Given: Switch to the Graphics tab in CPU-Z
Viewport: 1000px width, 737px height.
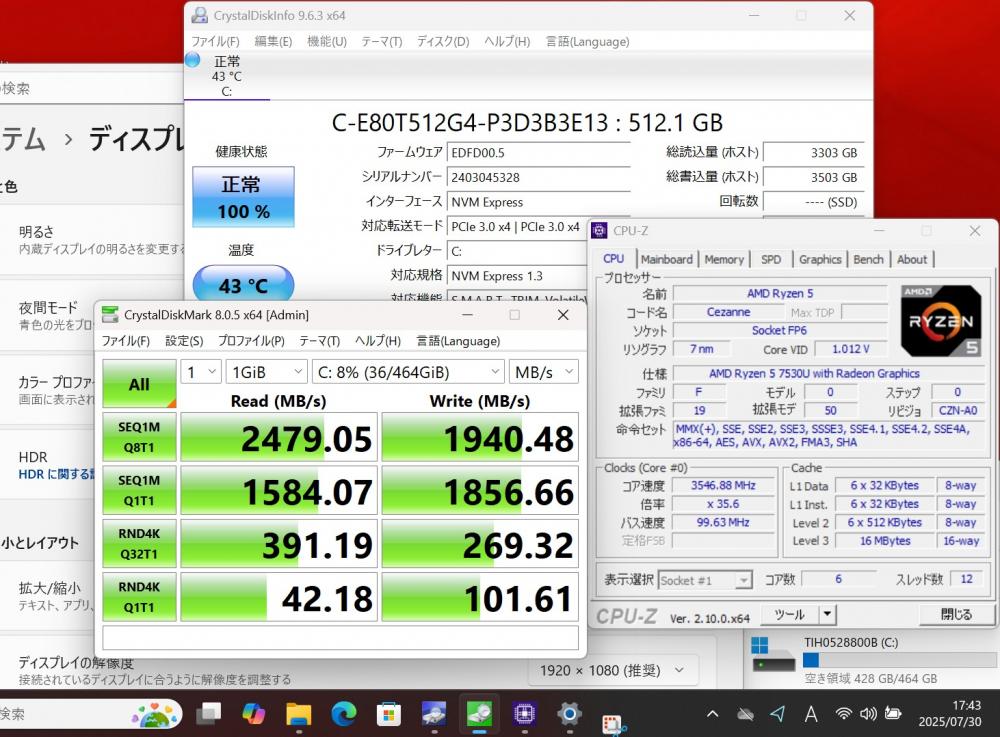Looking at the screenshot, I should [x=820, y=259].
